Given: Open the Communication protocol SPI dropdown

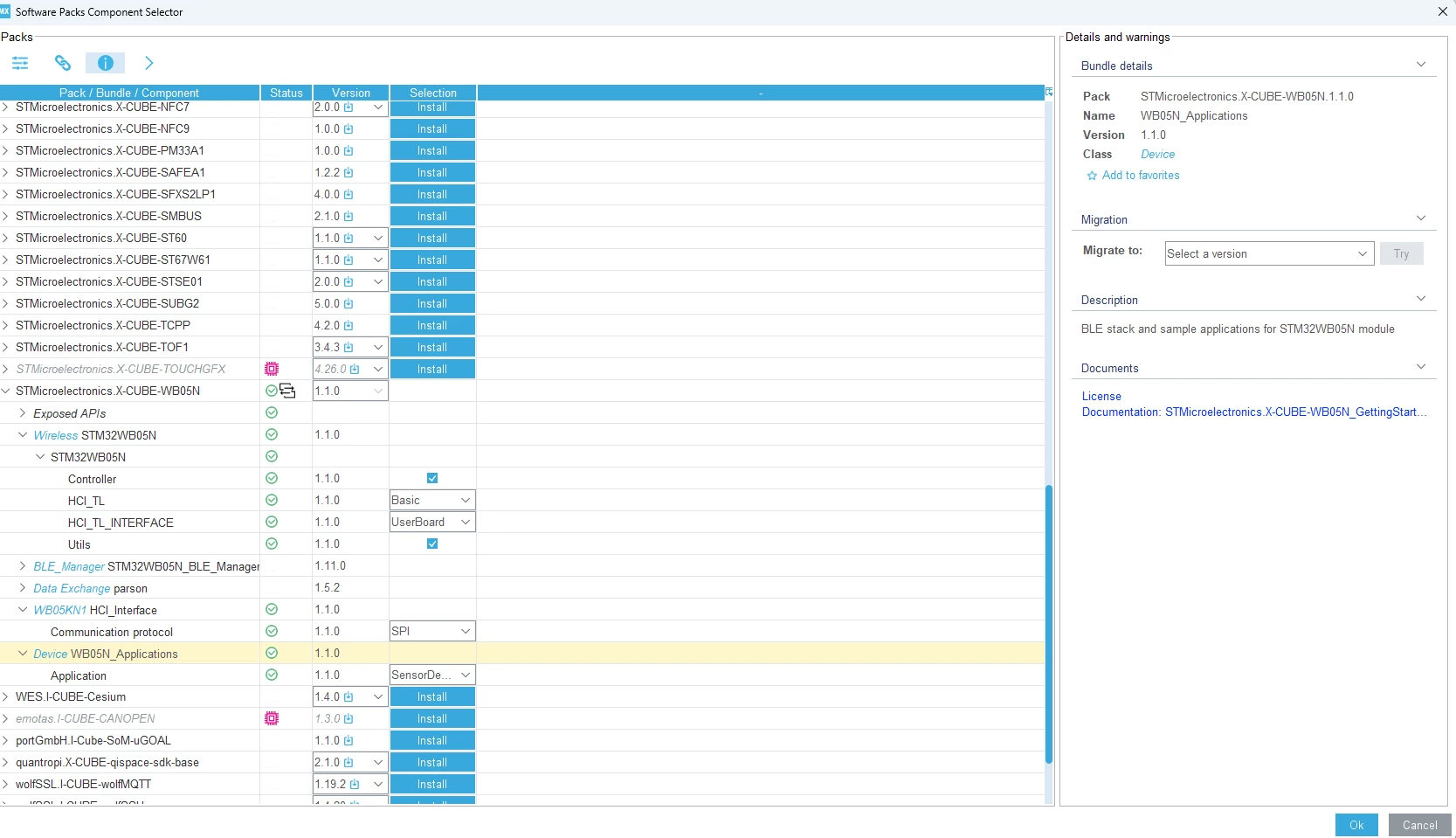Looking at the screenshot, I should point(432,631).
